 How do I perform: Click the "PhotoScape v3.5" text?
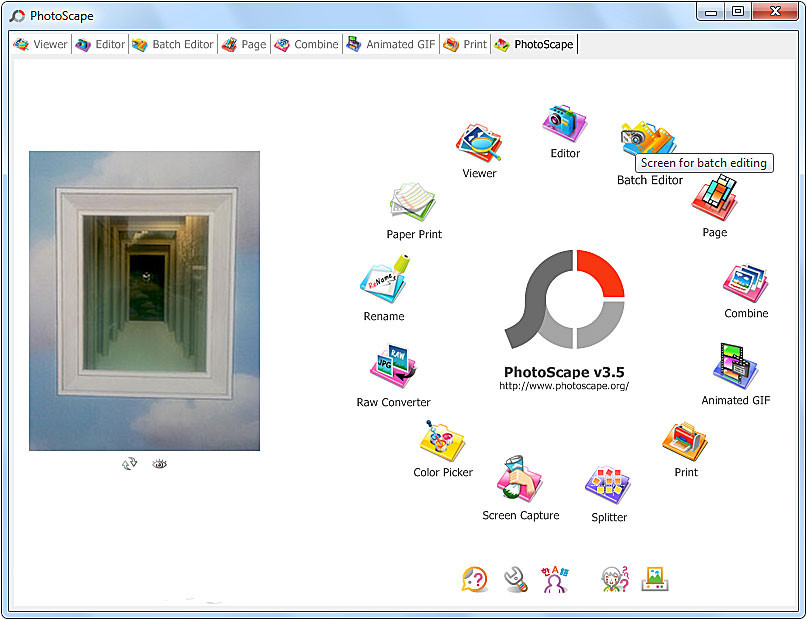click(564, 372)
